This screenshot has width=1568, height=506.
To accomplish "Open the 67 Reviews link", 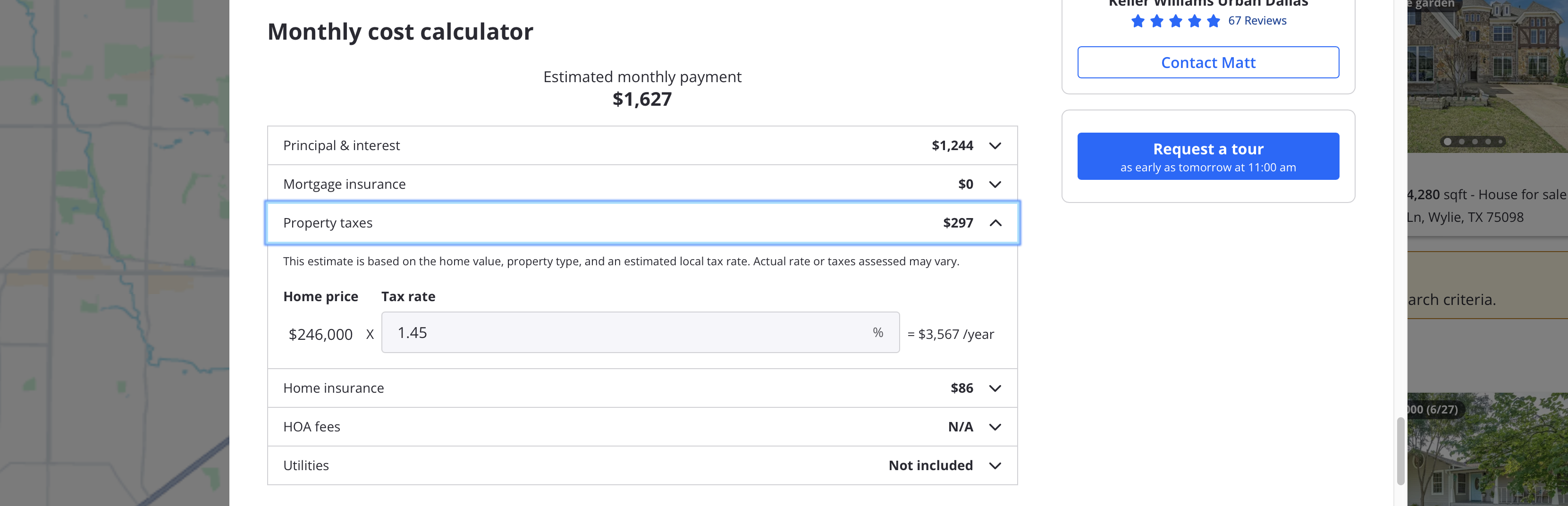I will click(1257, 21).
